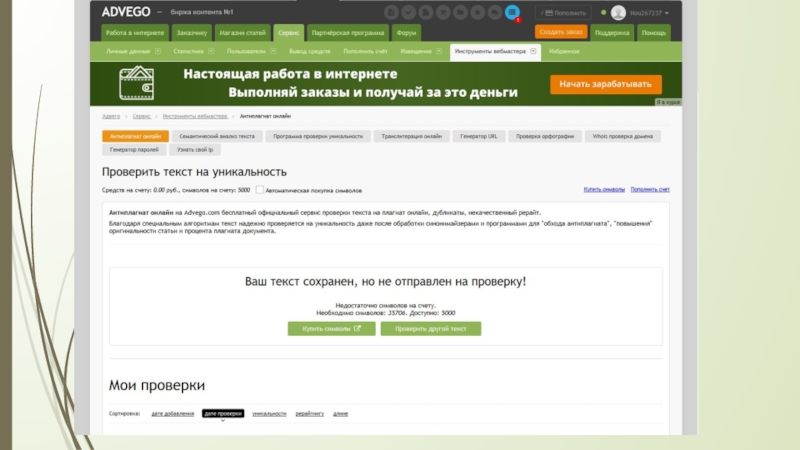Screen dimensions: 800x450
Task: Expand the Инструменты вебмастера submenu arrow
Action: click(x=533, y=51)
